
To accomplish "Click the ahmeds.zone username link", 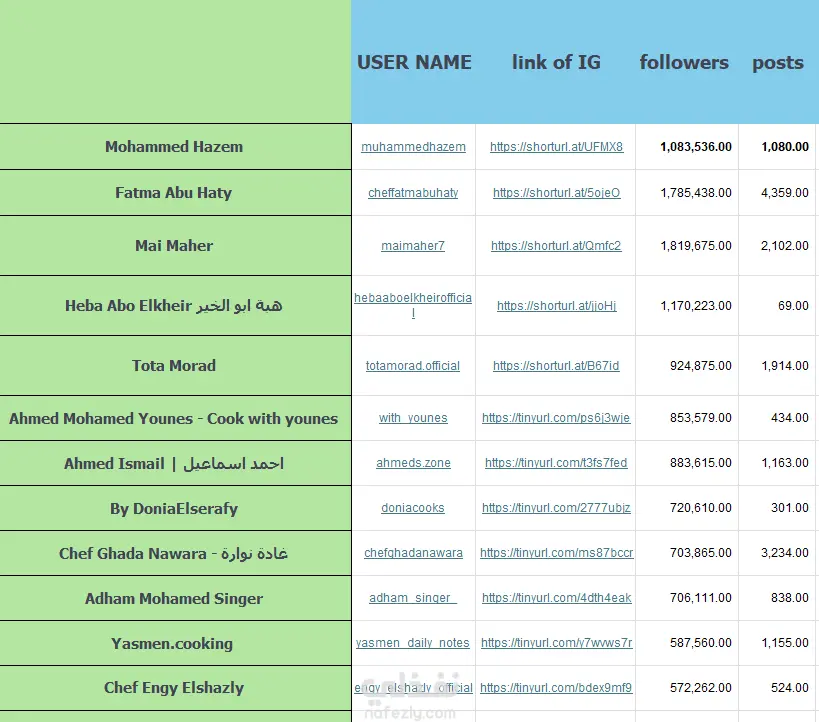I will tap(413, 463).
